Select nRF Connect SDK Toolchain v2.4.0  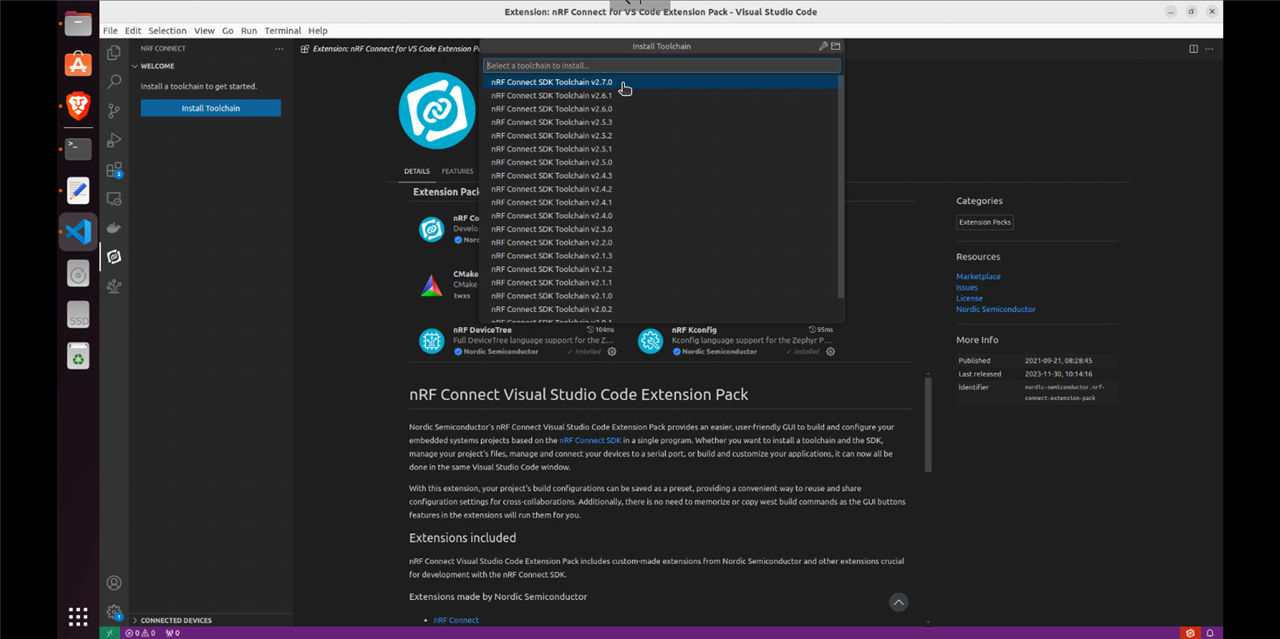point(660,215)
